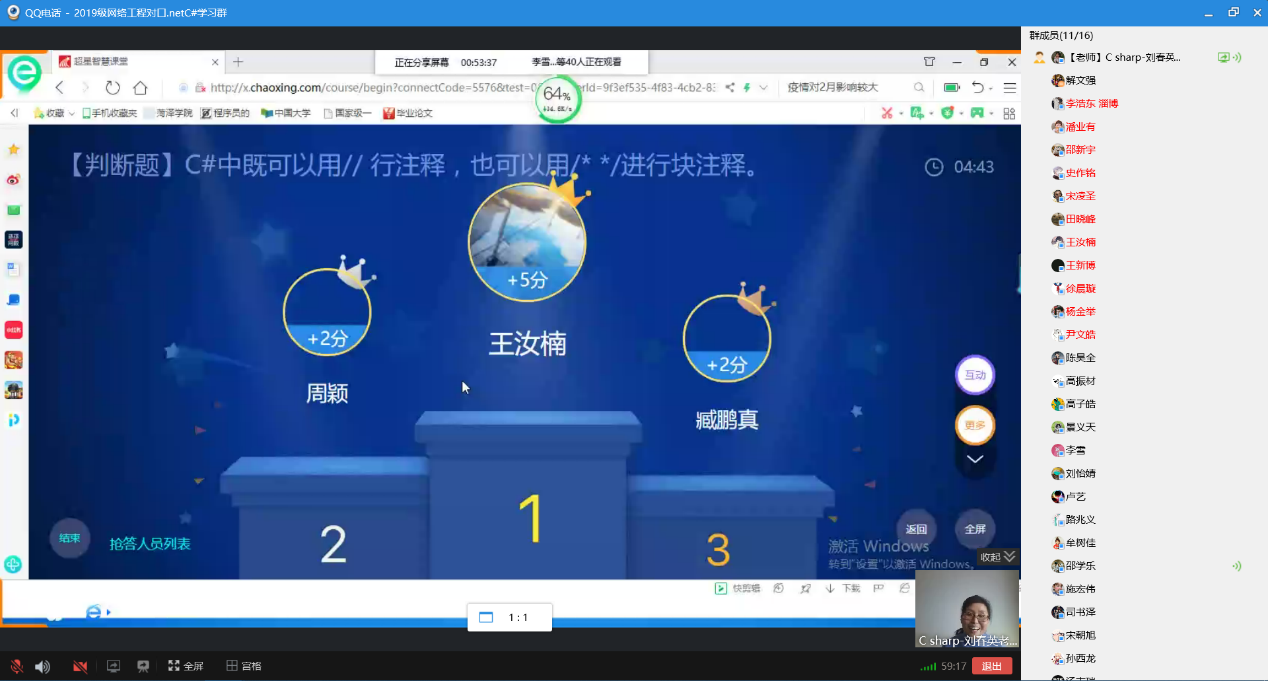This screenshot has width=1268, height=681.
Task: Expand the down chevron below 更多
Action: (974, 459)
